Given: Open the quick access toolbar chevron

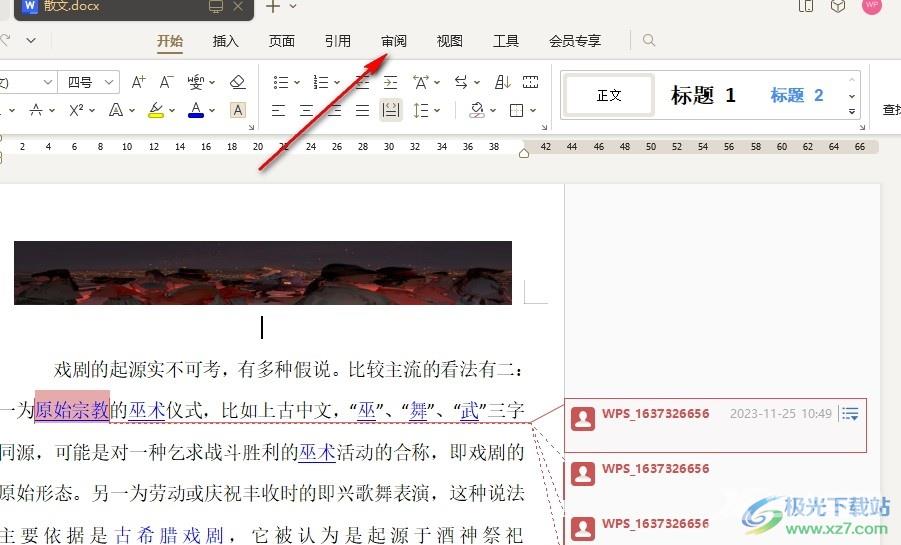Looking at the screenshot, I should tap(31, 40).
